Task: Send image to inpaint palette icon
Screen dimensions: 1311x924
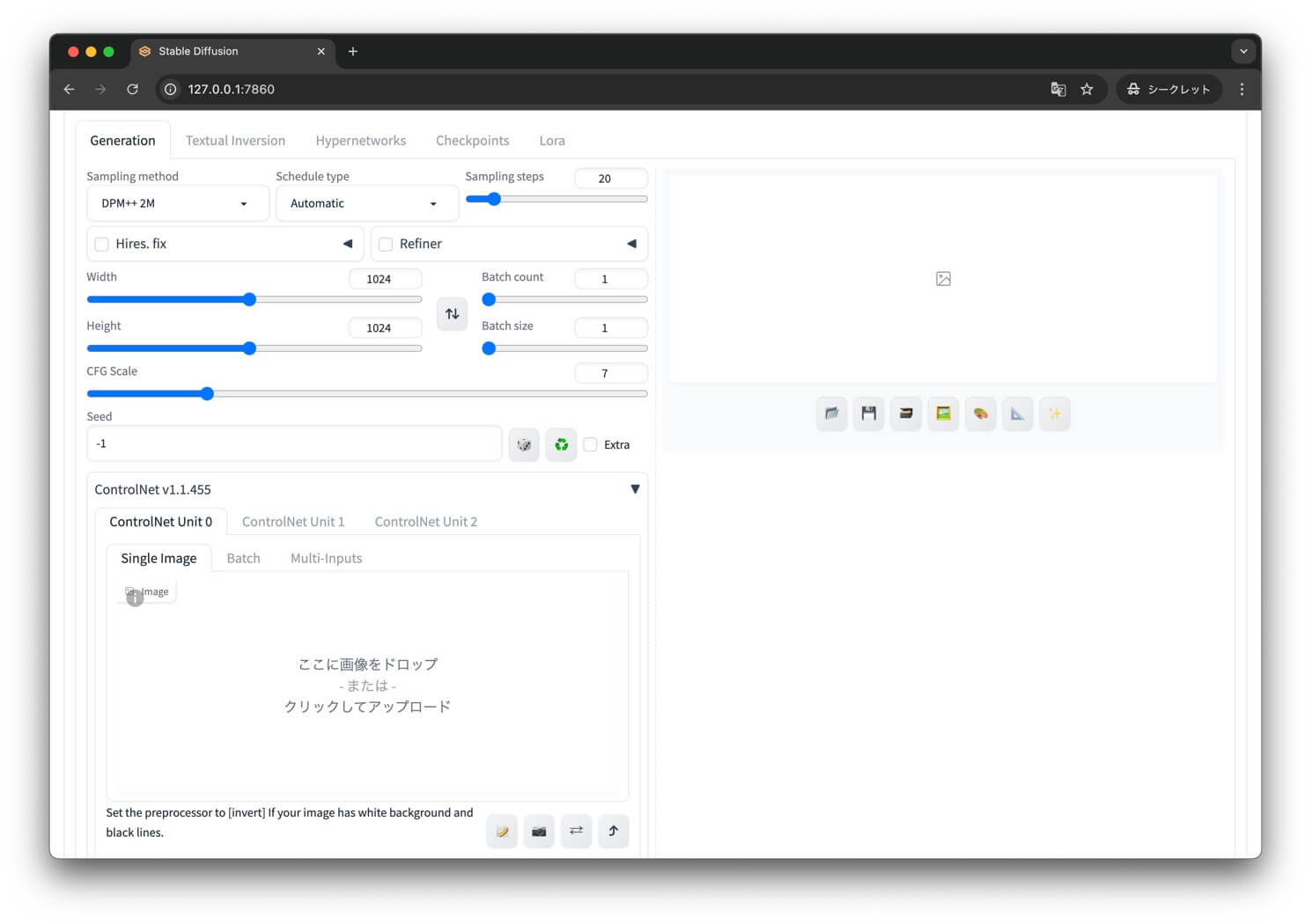Action: tap(980, 414)
